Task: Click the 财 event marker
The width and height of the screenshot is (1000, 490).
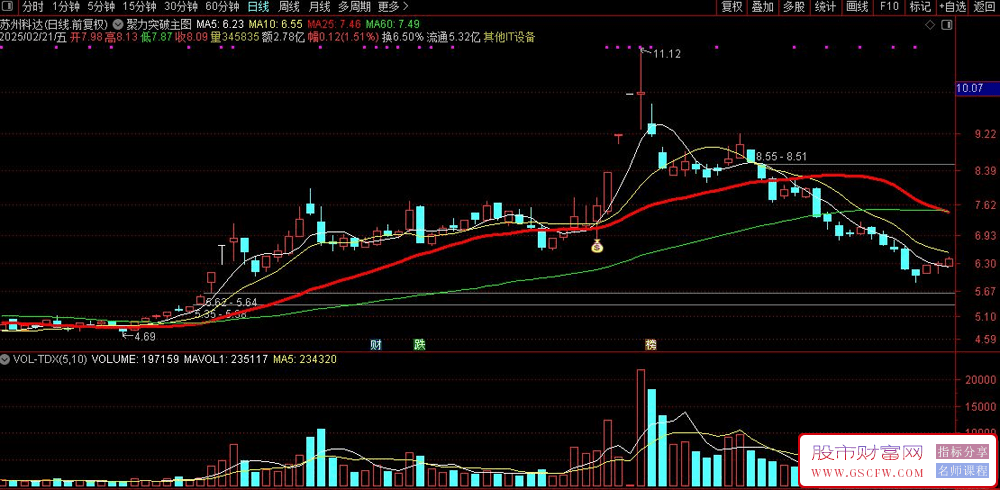Action: pyautogui.click(x=376, y=345)
